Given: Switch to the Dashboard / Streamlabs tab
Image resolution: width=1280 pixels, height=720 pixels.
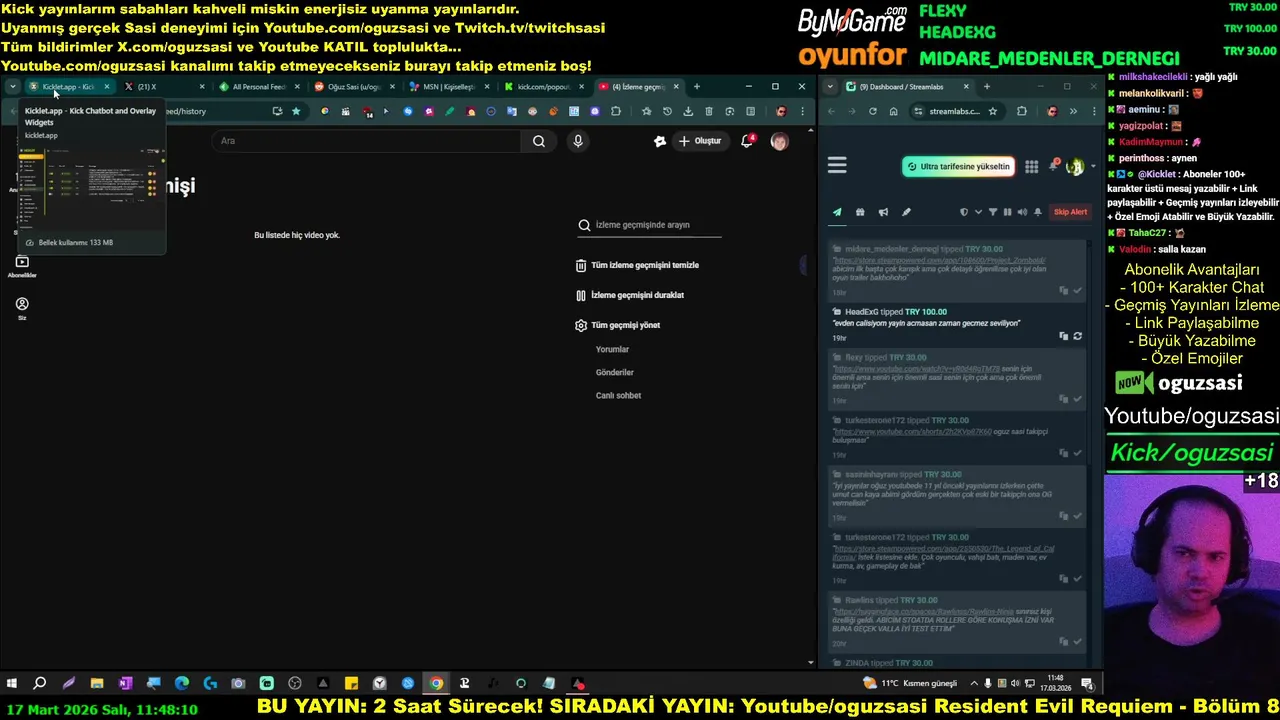Looking at the screenshot, I should tap(908, 87).
